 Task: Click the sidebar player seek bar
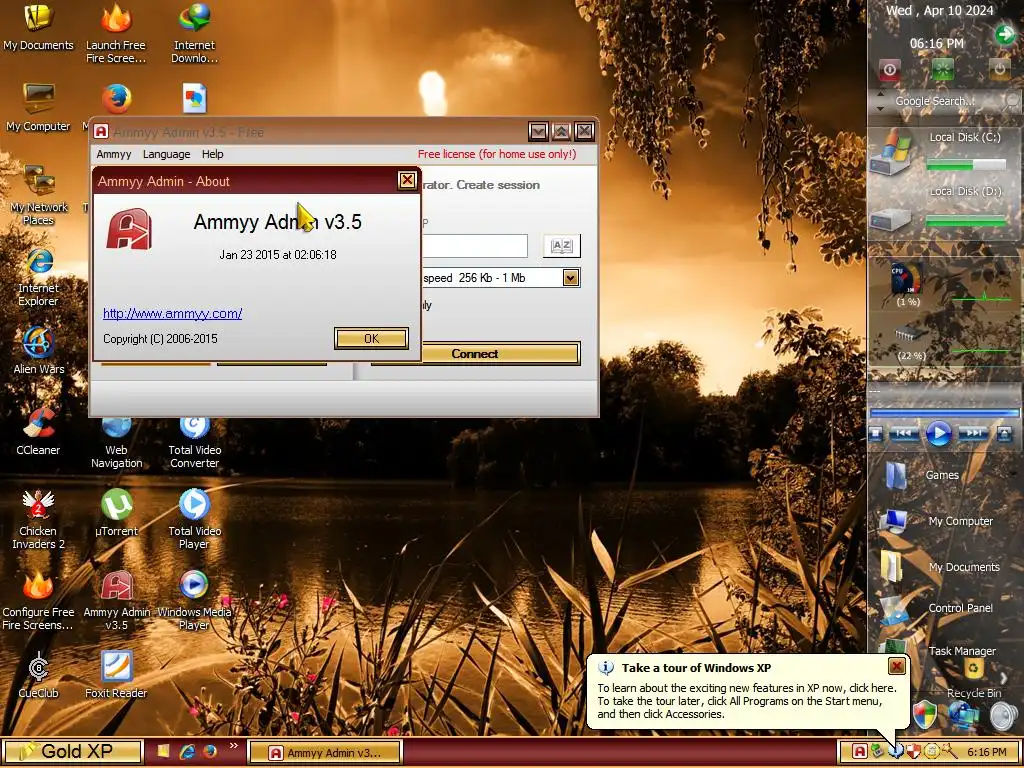[944, 413]
